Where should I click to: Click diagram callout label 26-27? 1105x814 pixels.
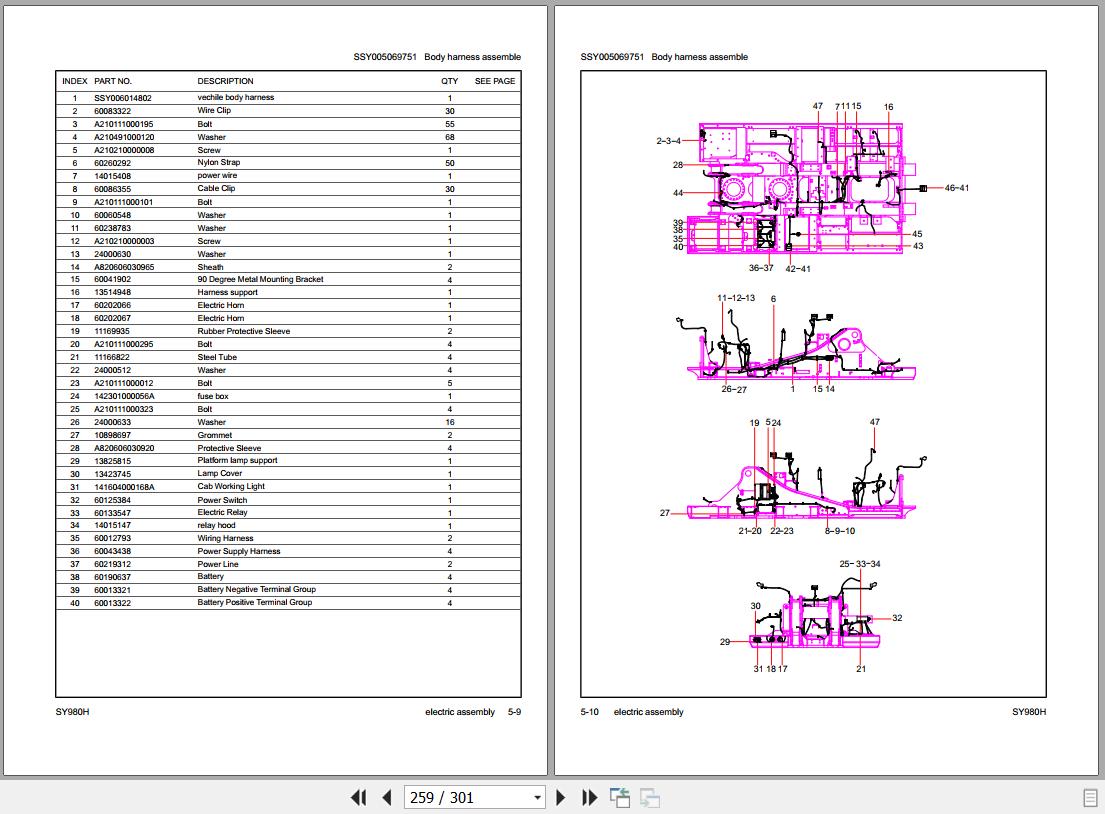pos(734,389)
